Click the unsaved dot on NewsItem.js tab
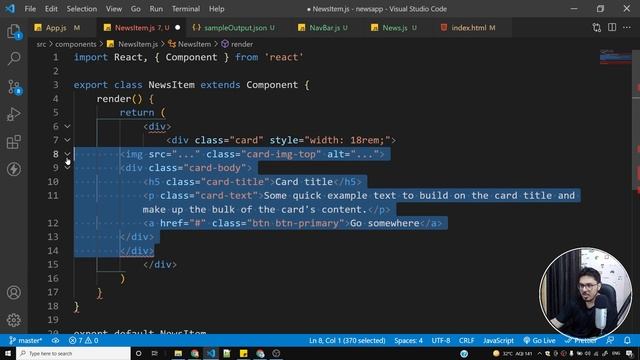The height and width of the screenshot is (360, 640). [178, 28]
